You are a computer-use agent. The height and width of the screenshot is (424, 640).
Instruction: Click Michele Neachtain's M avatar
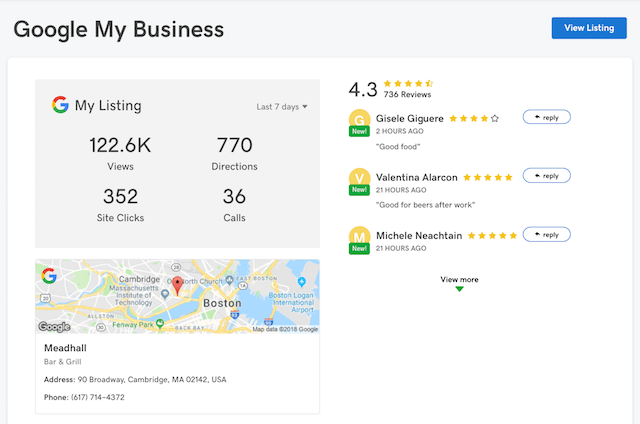pos(359,235)
